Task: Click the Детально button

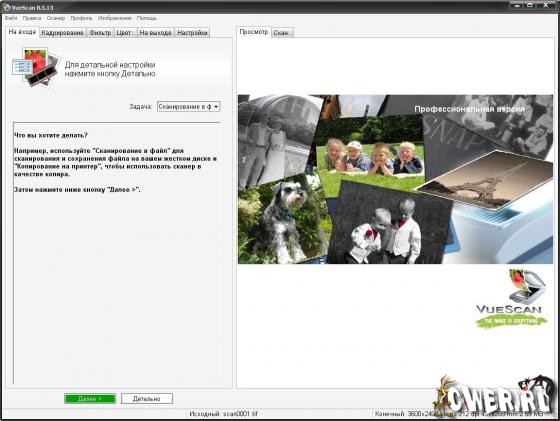Action: point(147,399)
